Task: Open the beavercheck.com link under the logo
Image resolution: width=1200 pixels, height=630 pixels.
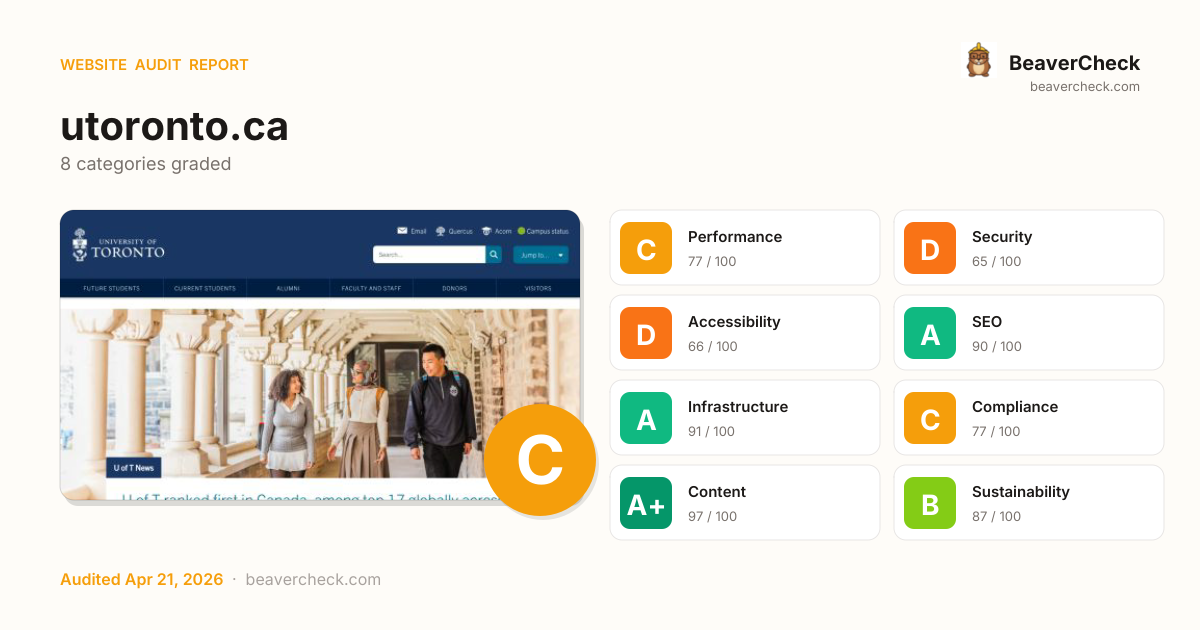Action: pyautogui.click(x=1085, y=87)
